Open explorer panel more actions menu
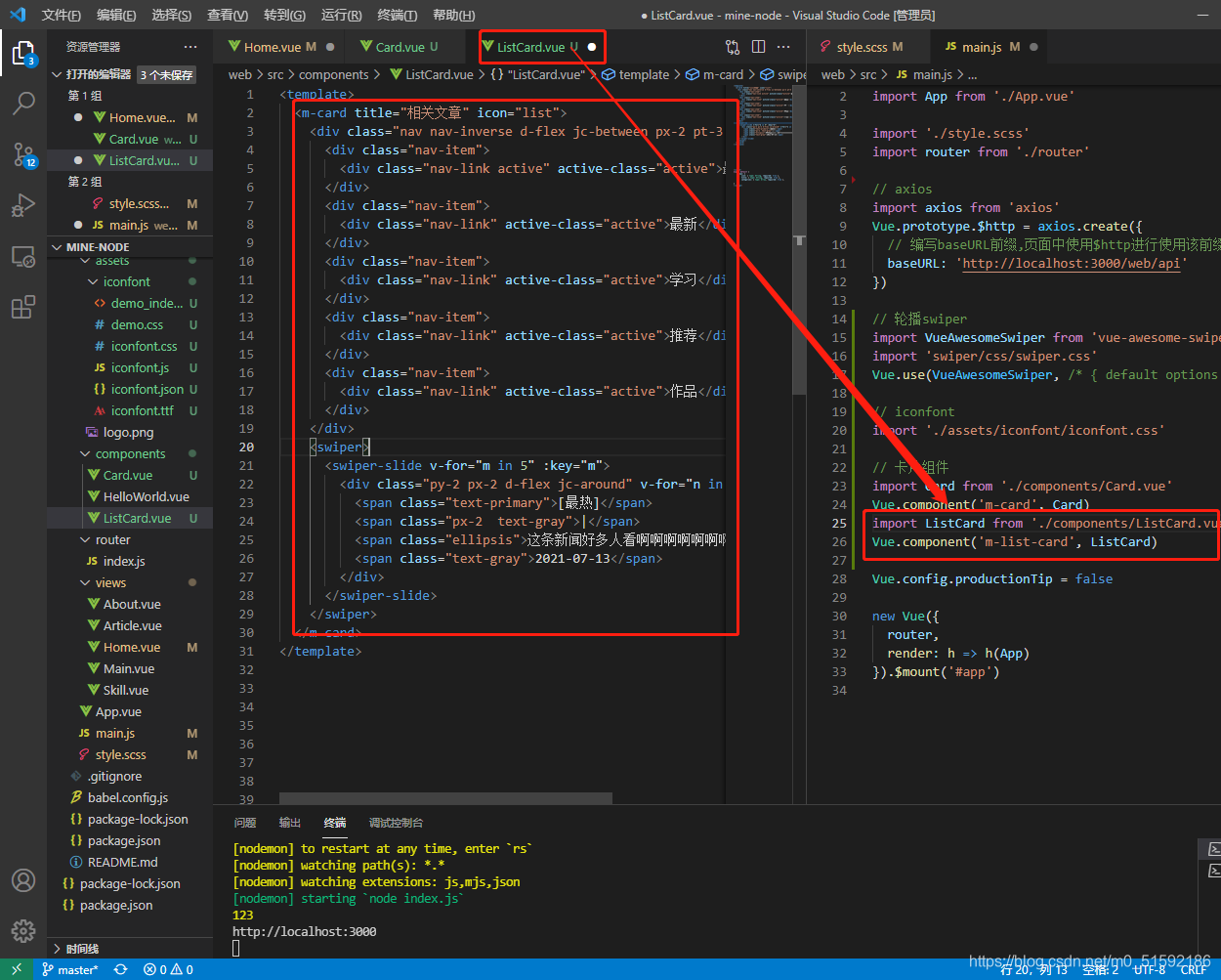1221x980 pixels. (x=190, y=47)
